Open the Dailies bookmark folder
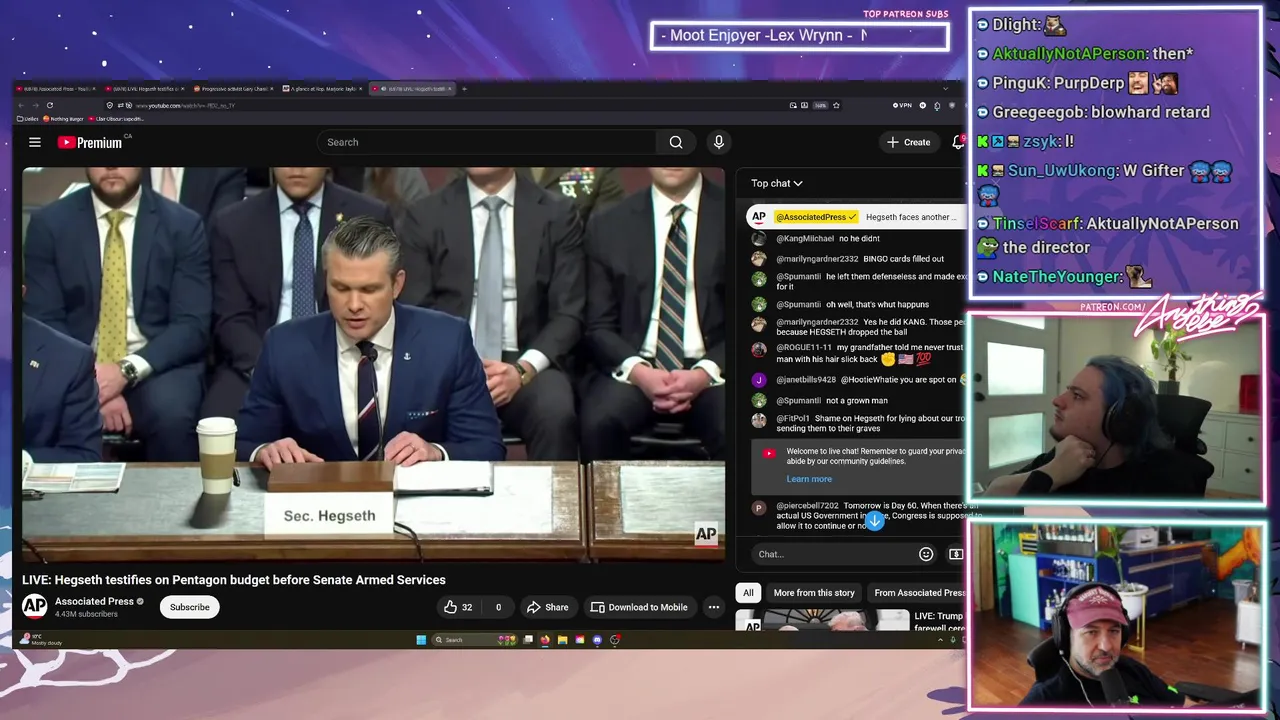This screenshot has width=1280, height=720. point(27,119)
